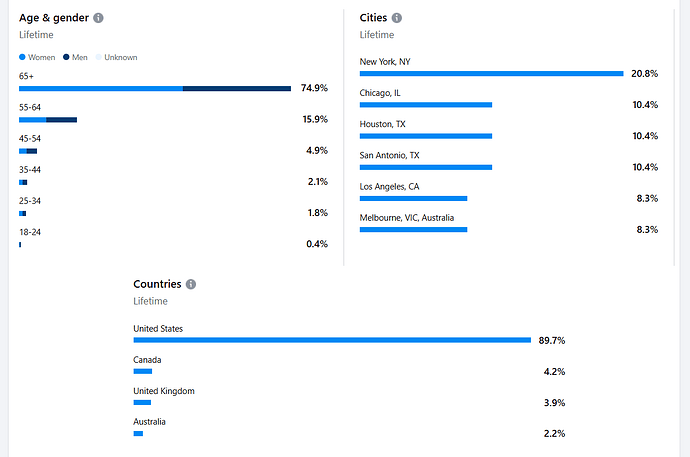The width and height of the screenshot is (690, 457).
Task: Click the Houston, TX bar
Action: [x=426, y=136]
